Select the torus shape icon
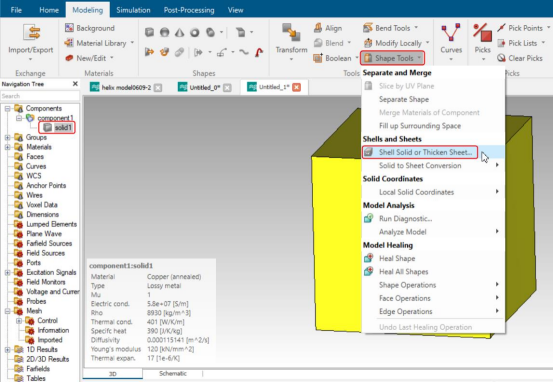 pyautogui.click(x=195, y=32)
